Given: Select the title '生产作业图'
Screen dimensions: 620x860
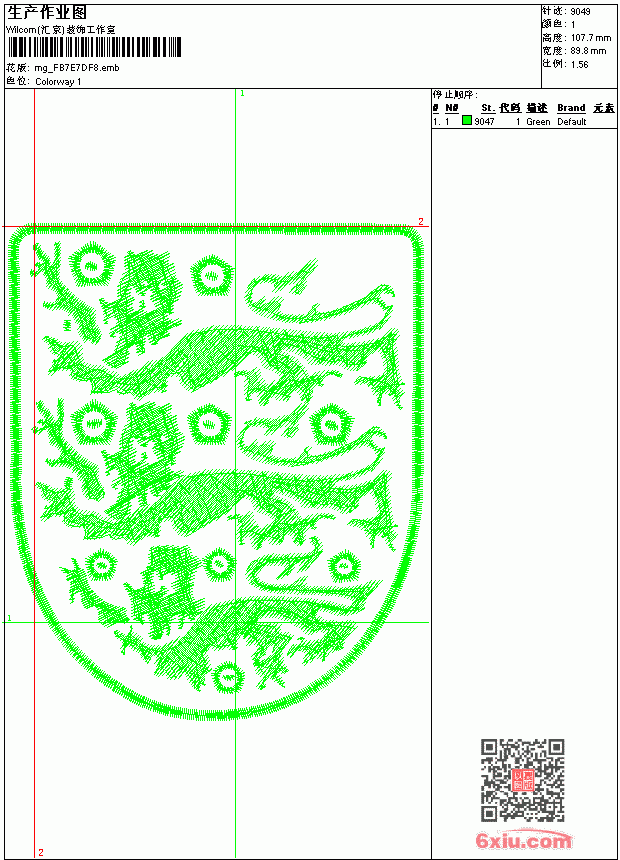Looking at the screenshot, I should pos(47,13).
